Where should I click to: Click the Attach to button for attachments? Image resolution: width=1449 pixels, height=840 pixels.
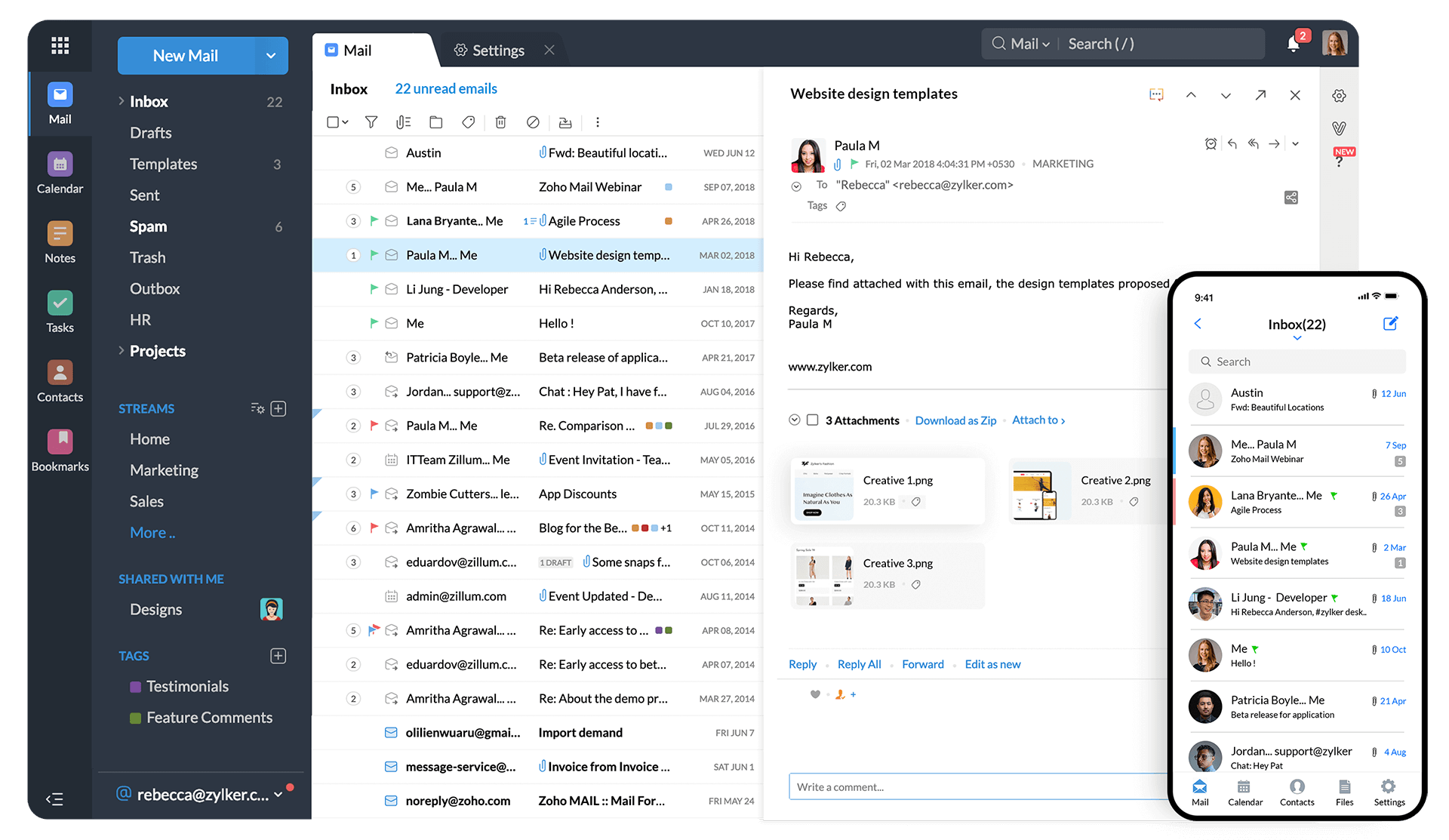click(x=1038, y=419)
